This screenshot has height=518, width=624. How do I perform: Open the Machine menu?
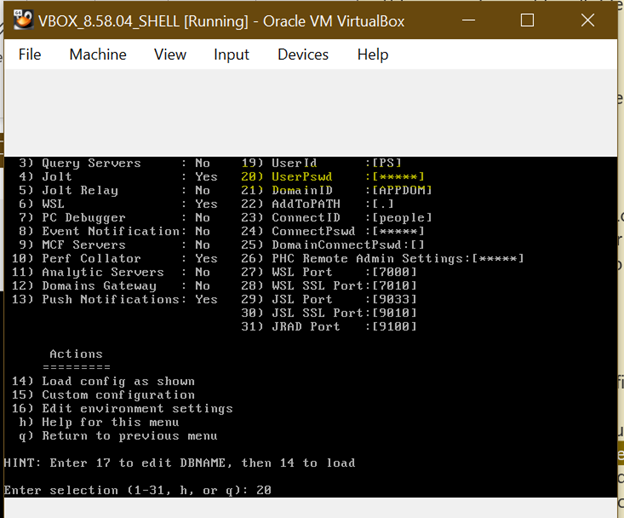pos(98,55)
